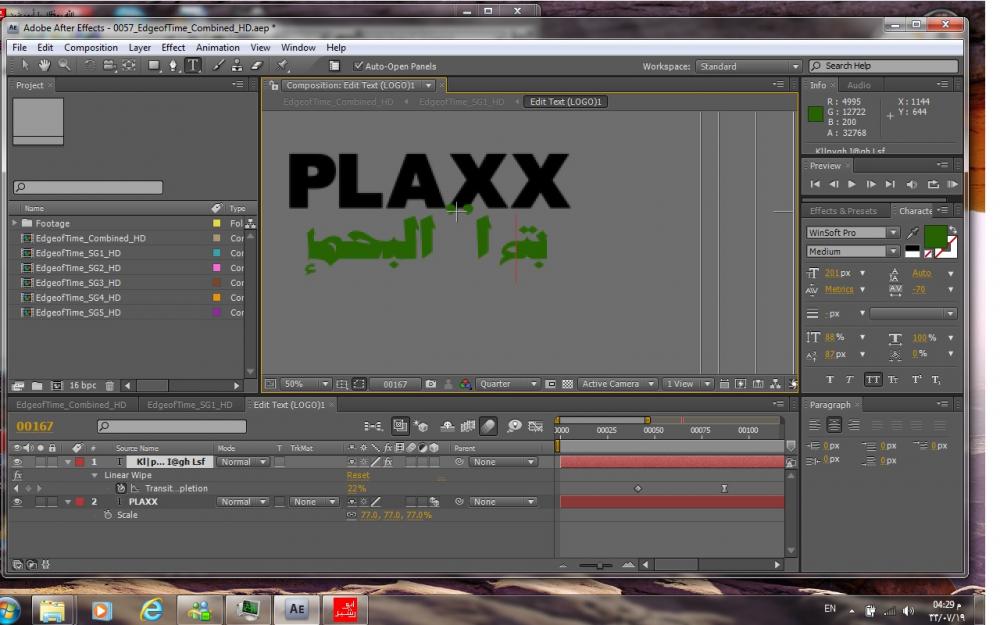Open the Workspace Standard dropdown
The height and width of the screenshot is (625, 1000).
749,66
